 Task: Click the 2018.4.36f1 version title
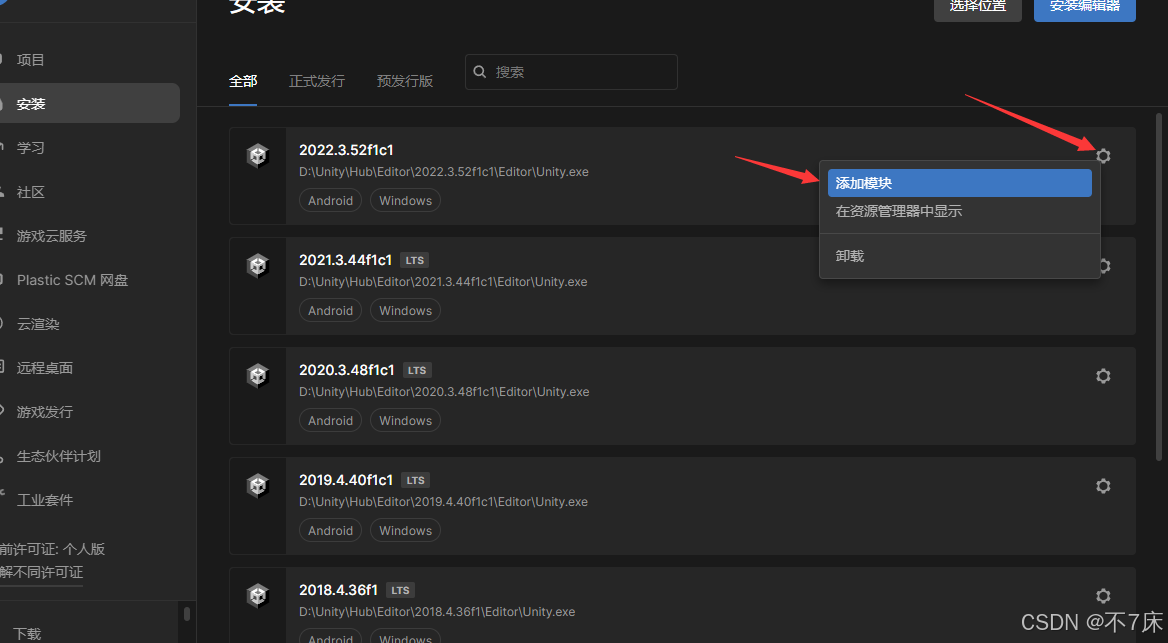[338, 590]
